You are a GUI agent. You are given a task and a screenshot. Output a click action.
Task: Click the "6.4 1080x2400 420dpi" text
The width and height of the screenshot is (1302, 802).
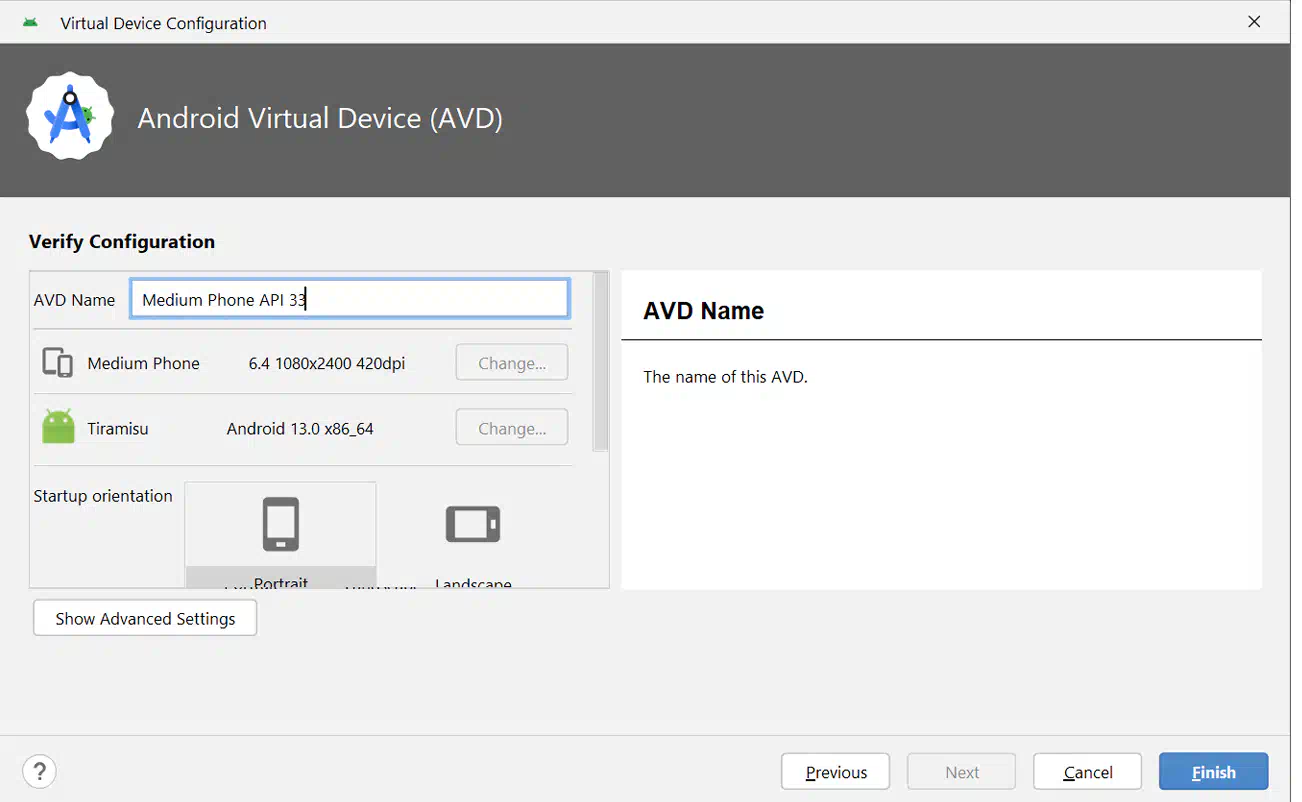tap(327, 363)
